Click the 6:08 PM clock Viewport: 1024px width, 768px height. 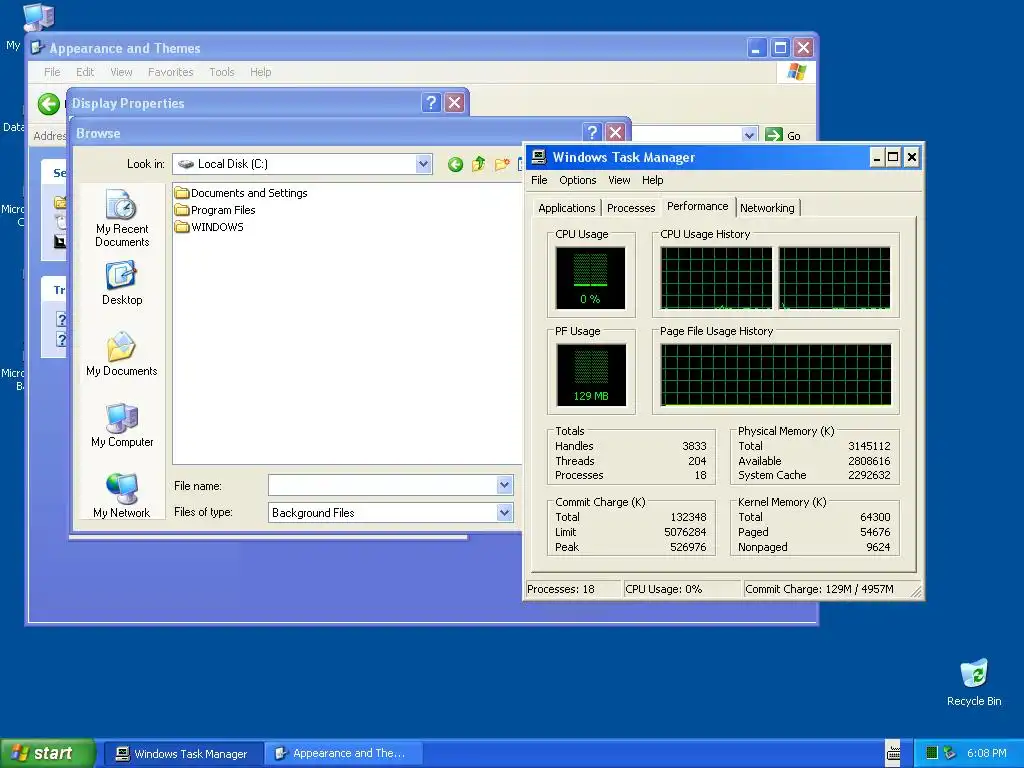coord(986,753)
